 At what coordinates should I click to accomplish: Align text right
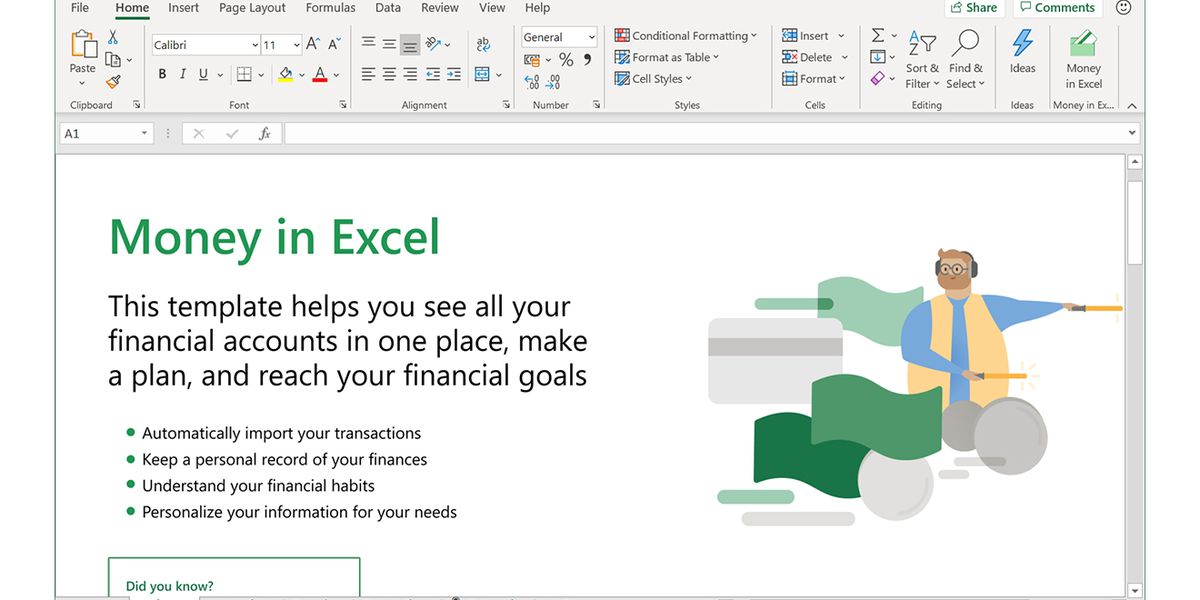[x=410, y=74]
